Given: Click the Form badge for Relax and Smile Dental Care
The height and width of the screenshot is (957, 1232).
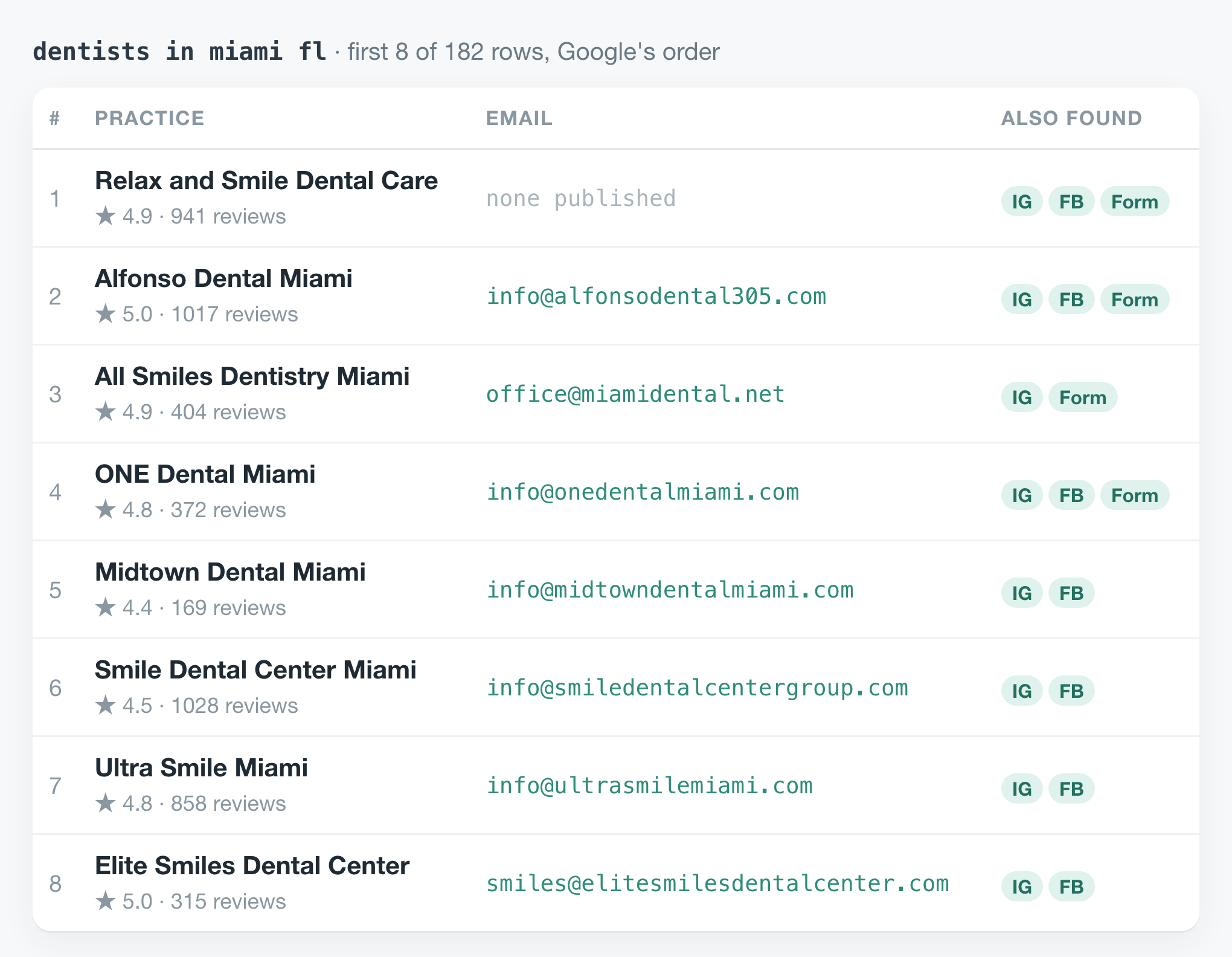Looking at the screenshot, I should click(1135, 202).
